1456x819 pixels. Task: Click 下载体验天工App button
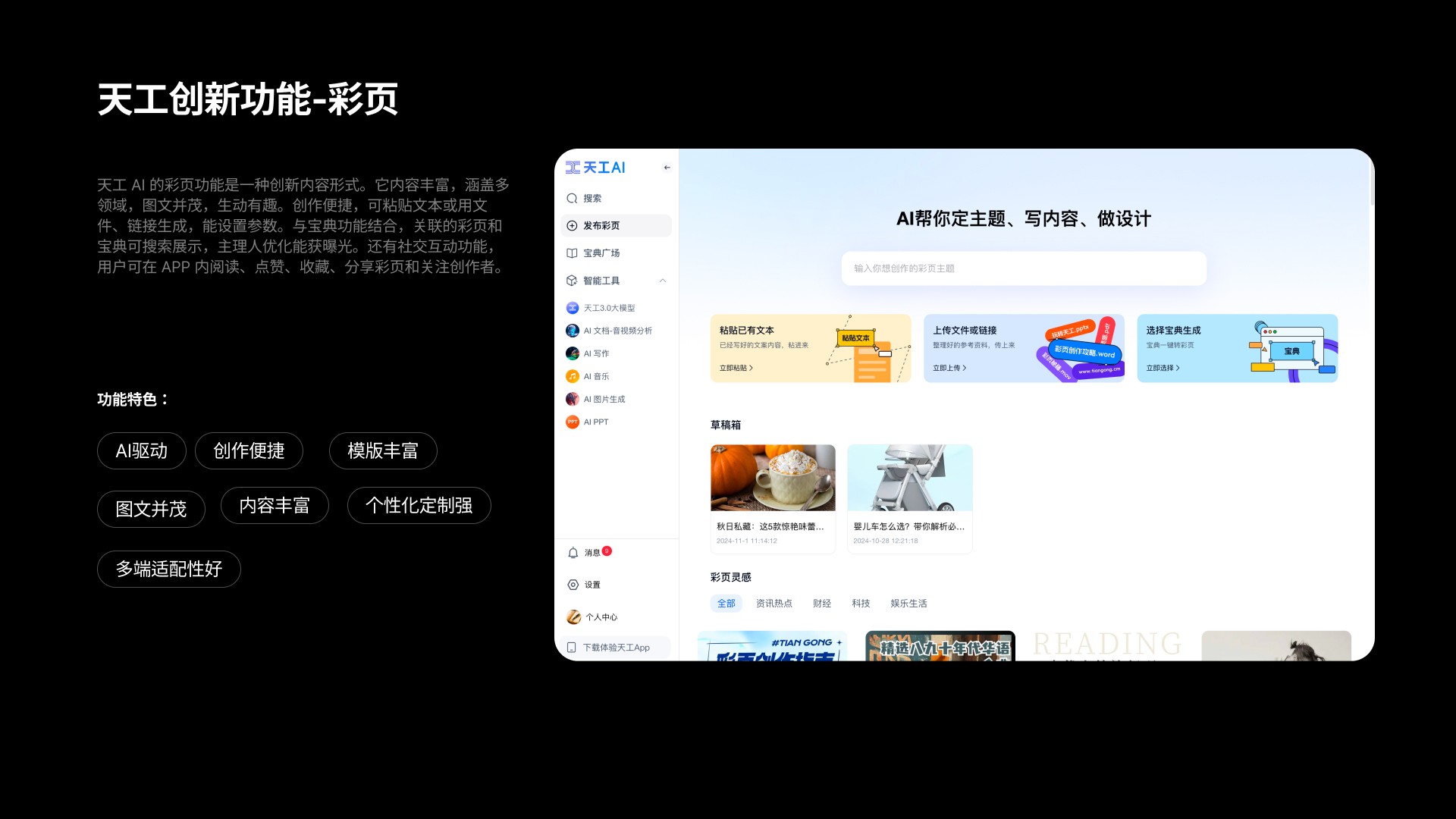pyautogui.click(x=615, y=648)
